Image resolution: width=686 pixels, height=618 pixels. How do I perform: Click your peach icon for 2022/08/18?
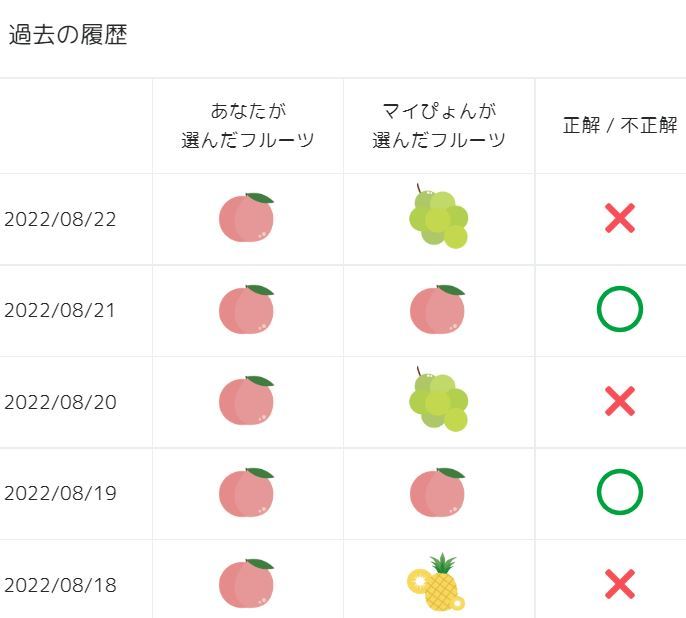(246, 584)
